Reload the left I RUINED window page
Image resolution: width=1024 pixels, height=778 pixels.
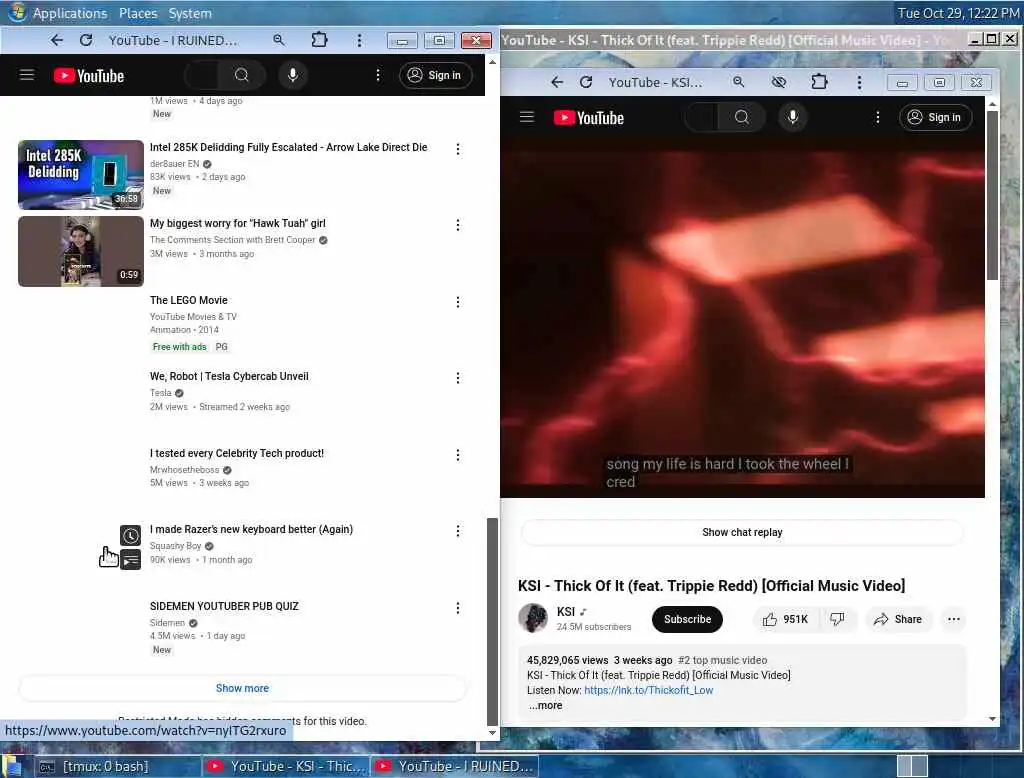click(86, 41)
